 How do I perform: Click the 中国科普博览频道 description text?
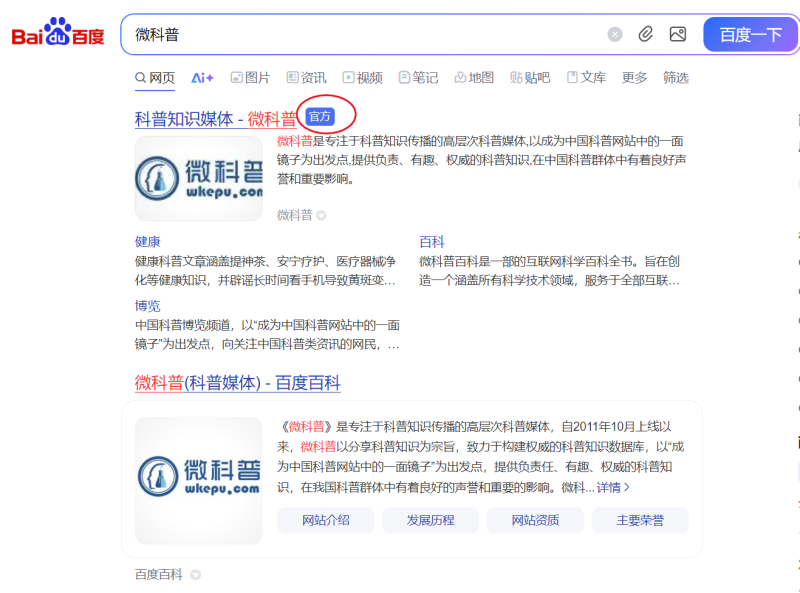pos(267,335)
